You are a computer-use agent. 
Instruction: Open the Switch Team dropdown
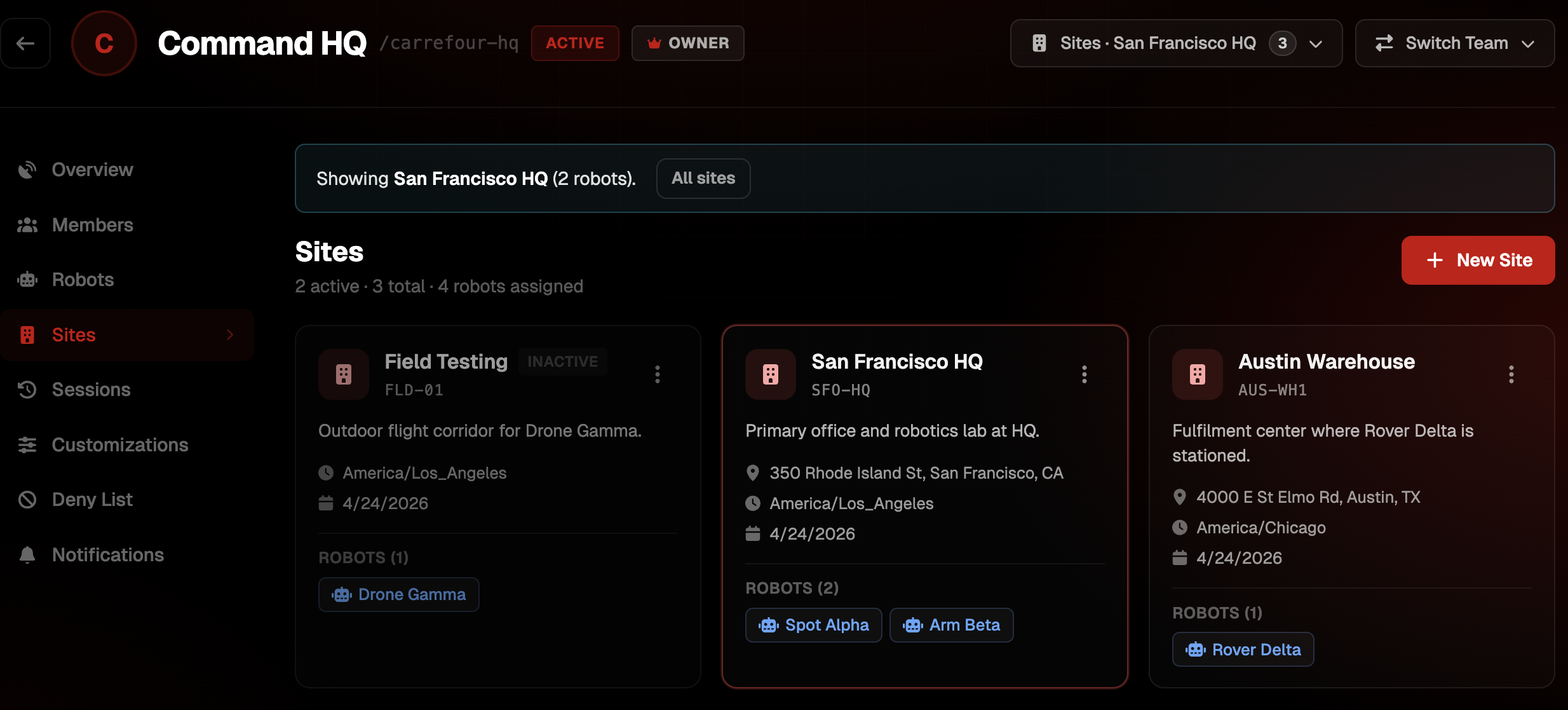(x=1454, y=43)
